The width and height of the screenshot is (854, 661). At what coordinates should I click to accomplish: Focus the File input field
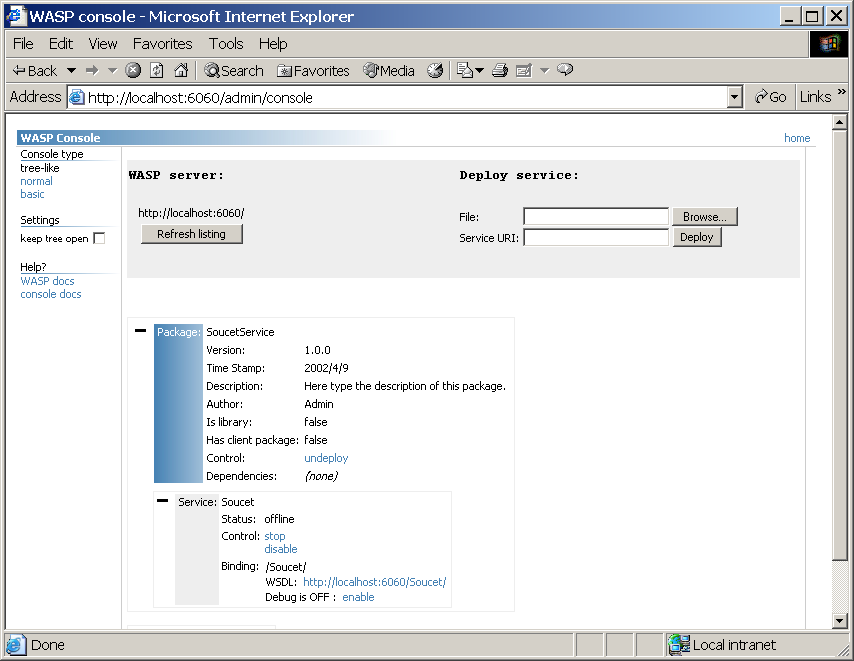tap(596, 217)
